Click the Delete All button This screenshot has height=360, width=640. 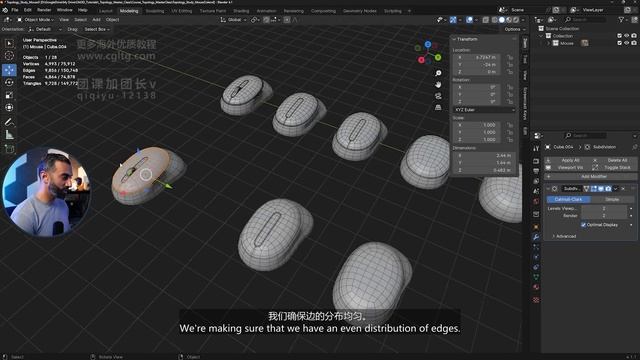tap(613, 160)
